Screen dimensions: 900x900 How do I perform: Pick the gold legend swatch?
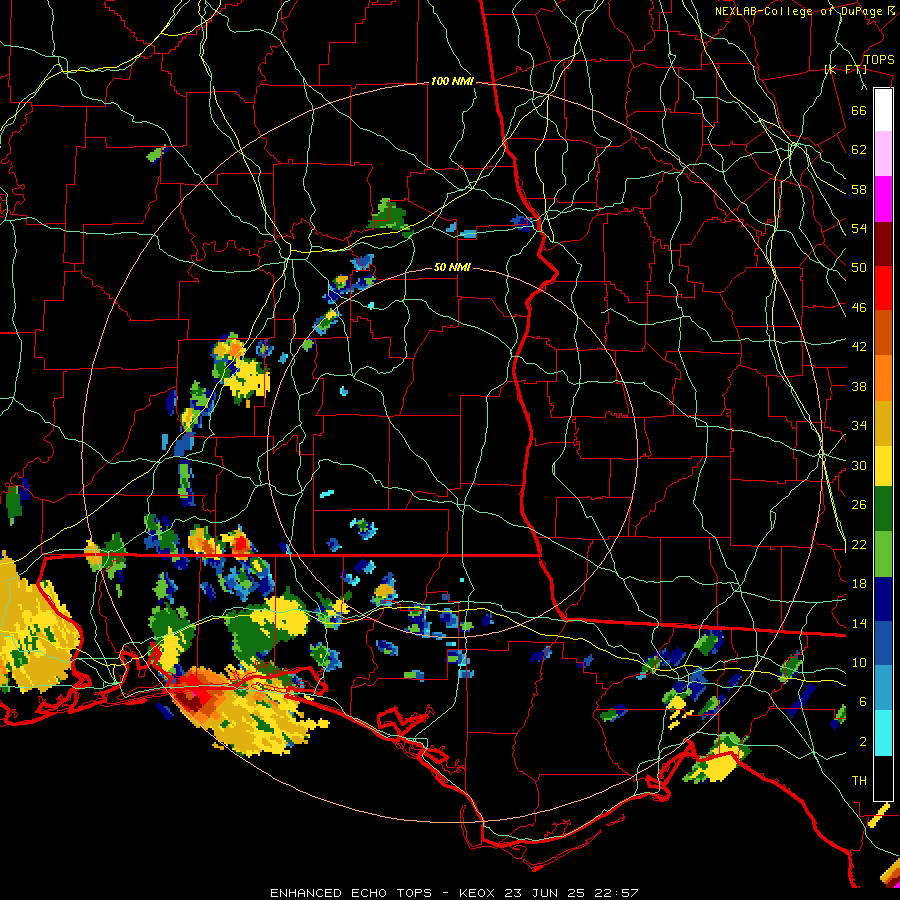click(883, 423)
